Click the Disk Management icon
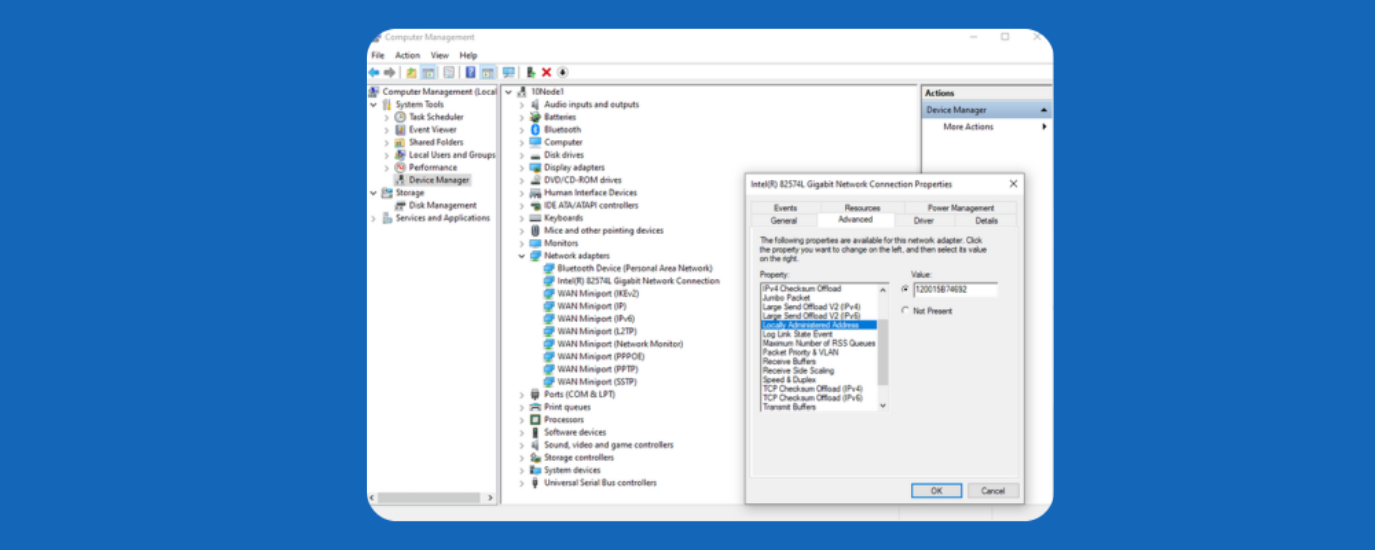The height and width of the screenshot is (550, 1375). click(400, 205)
